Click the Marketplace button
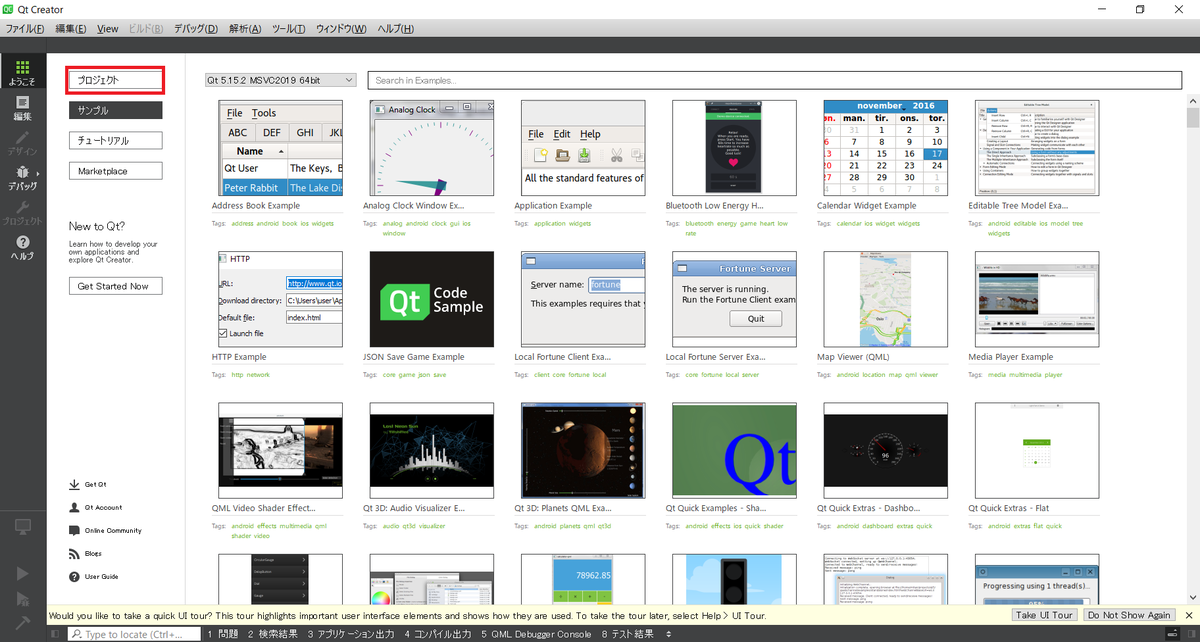 [x=115, y=171]
